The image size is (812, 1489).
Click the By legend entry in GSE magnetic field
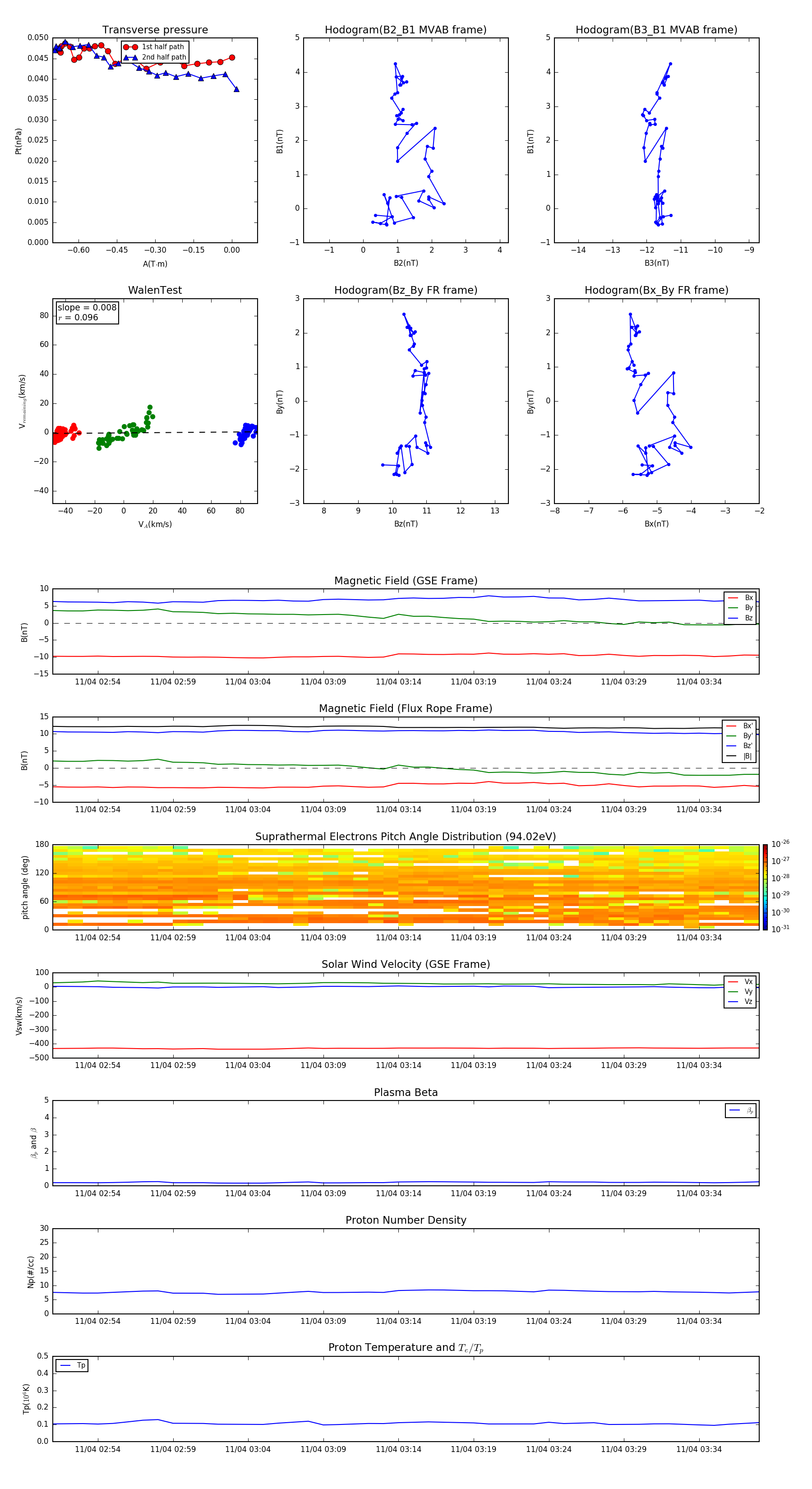point(740,608)
